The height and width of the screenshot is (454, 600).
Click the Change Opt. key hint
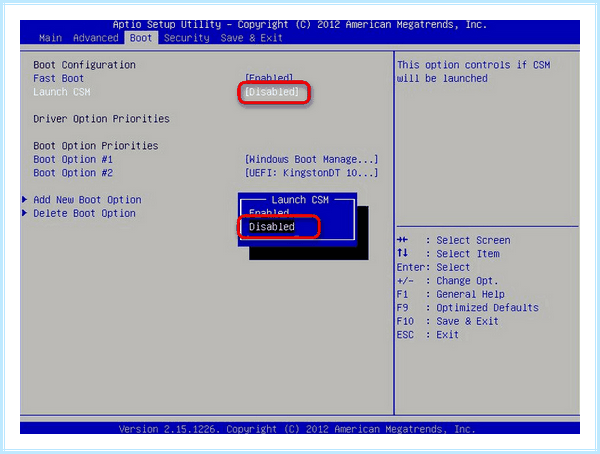(x=447, y=281)
